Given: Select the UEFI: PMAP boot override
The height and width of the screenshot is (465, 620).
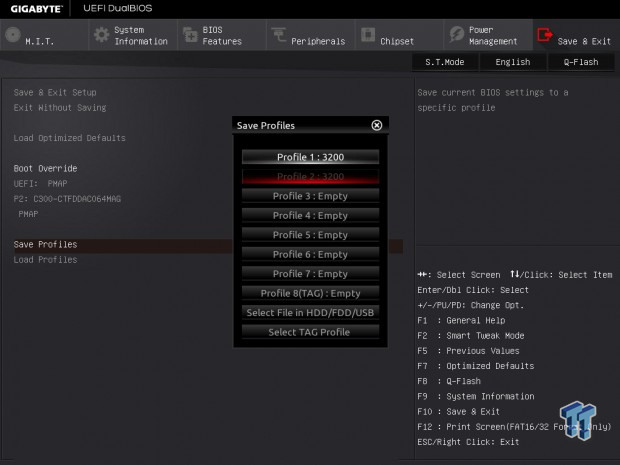Looking at the screenshot, I should tap(40, 183).
